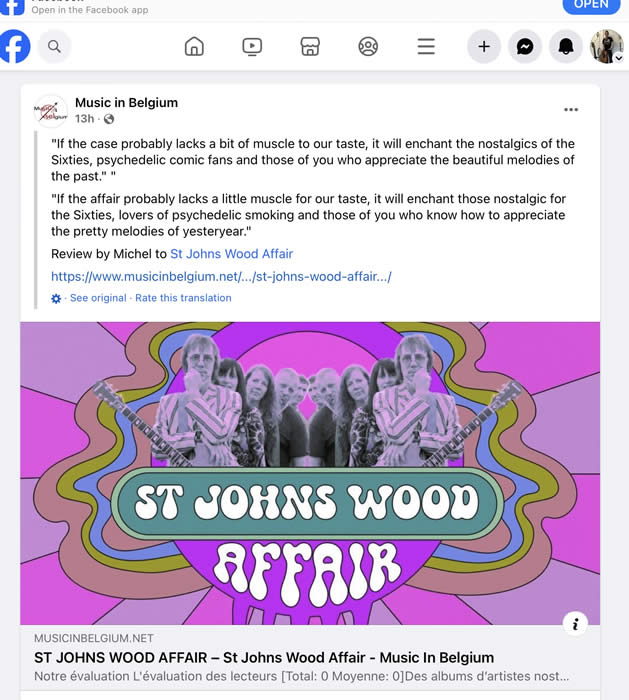The width and height of the screenshot is (629, 700).
Task: Click the OPEN in Facebook app button
Action: click(x=592, y=5)
